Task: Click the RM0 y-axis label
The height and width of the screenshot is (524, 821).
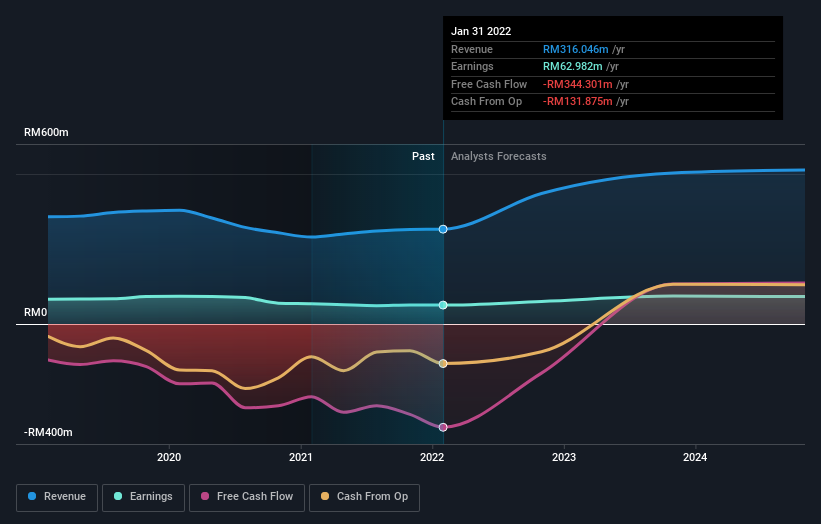Action: tap(36, 313)
